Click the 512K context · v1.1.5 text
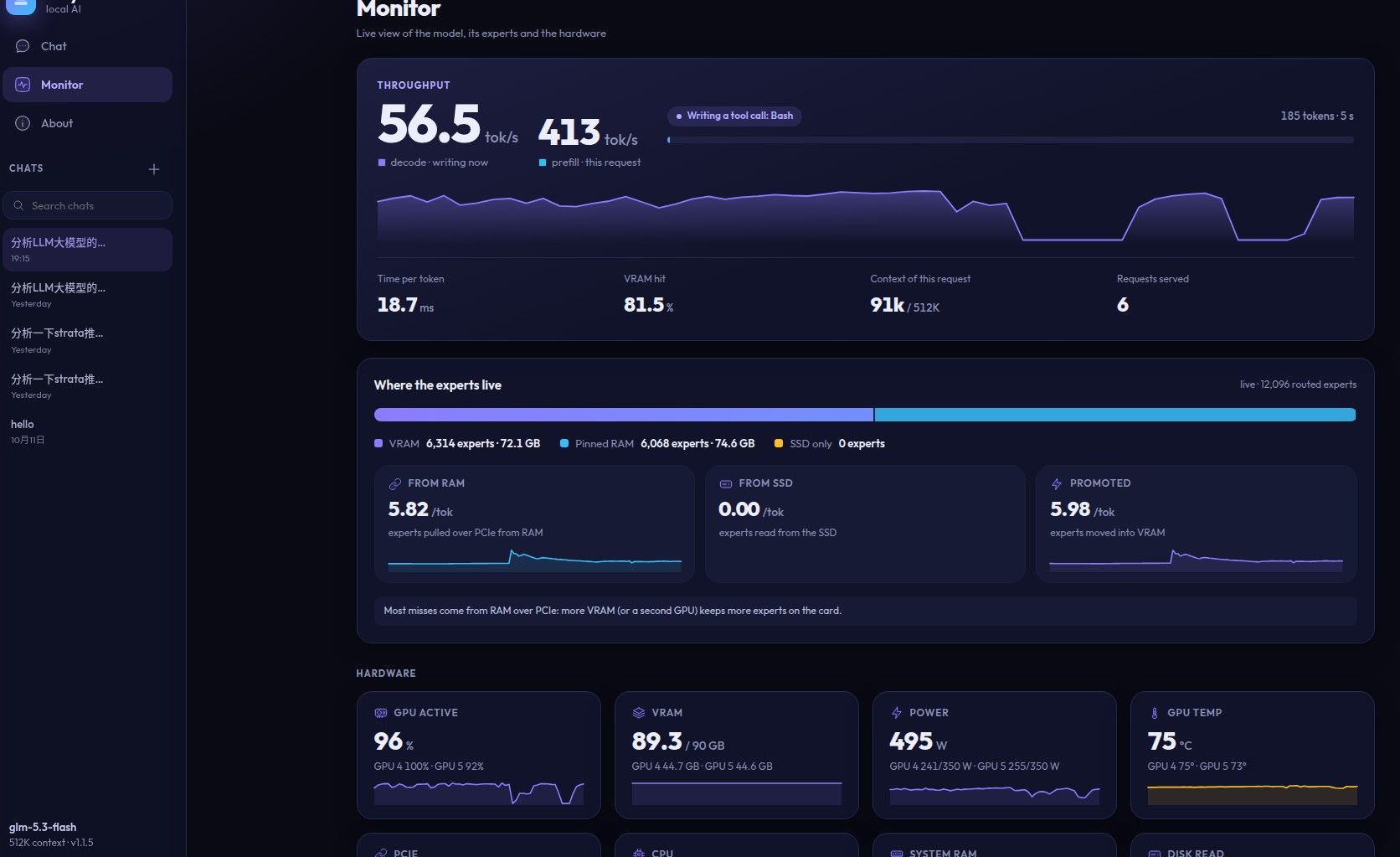1400x857 pixels. (51, 843)
